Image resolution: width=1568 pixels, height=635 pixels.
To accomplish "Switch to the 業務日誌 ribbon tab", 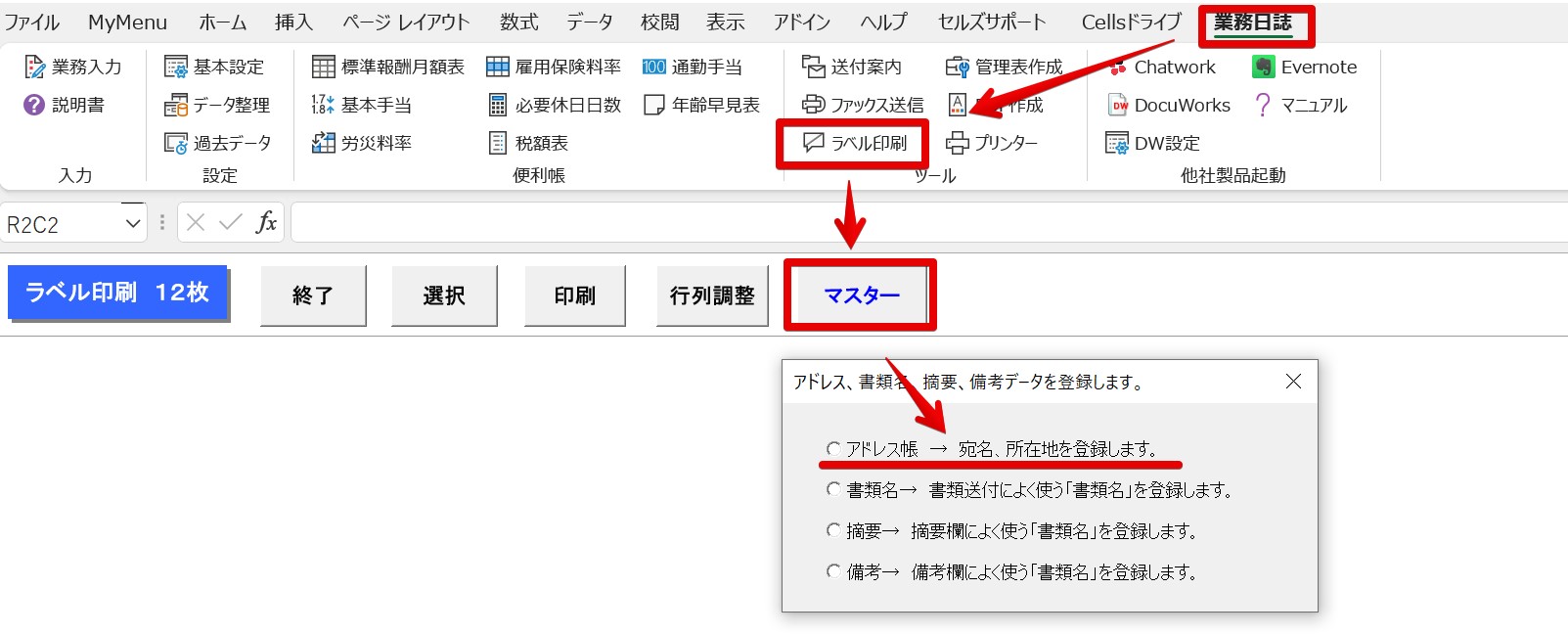I will [1253, 23].
